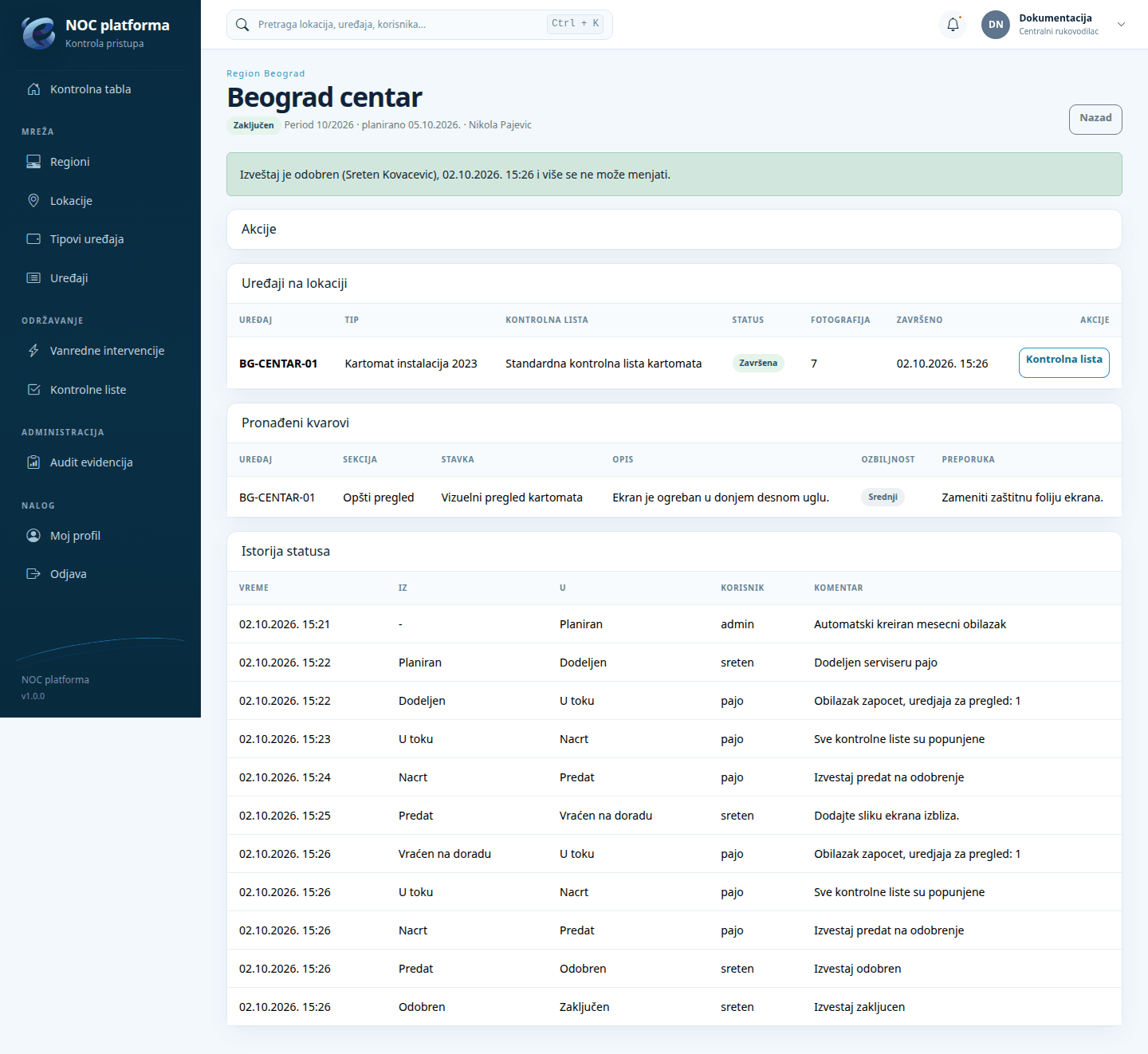
Task: Focus the search input field
Action: coord(400,25)
